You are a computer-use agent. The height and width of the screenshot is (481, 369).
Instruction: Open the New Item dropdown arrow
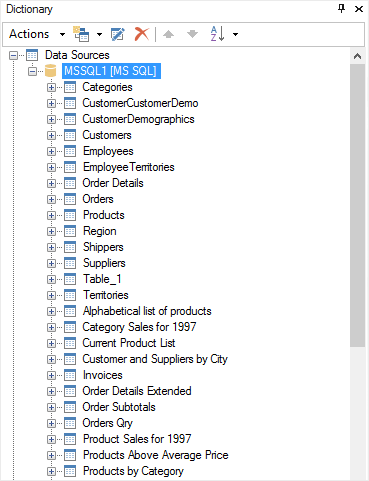(99, 34)
